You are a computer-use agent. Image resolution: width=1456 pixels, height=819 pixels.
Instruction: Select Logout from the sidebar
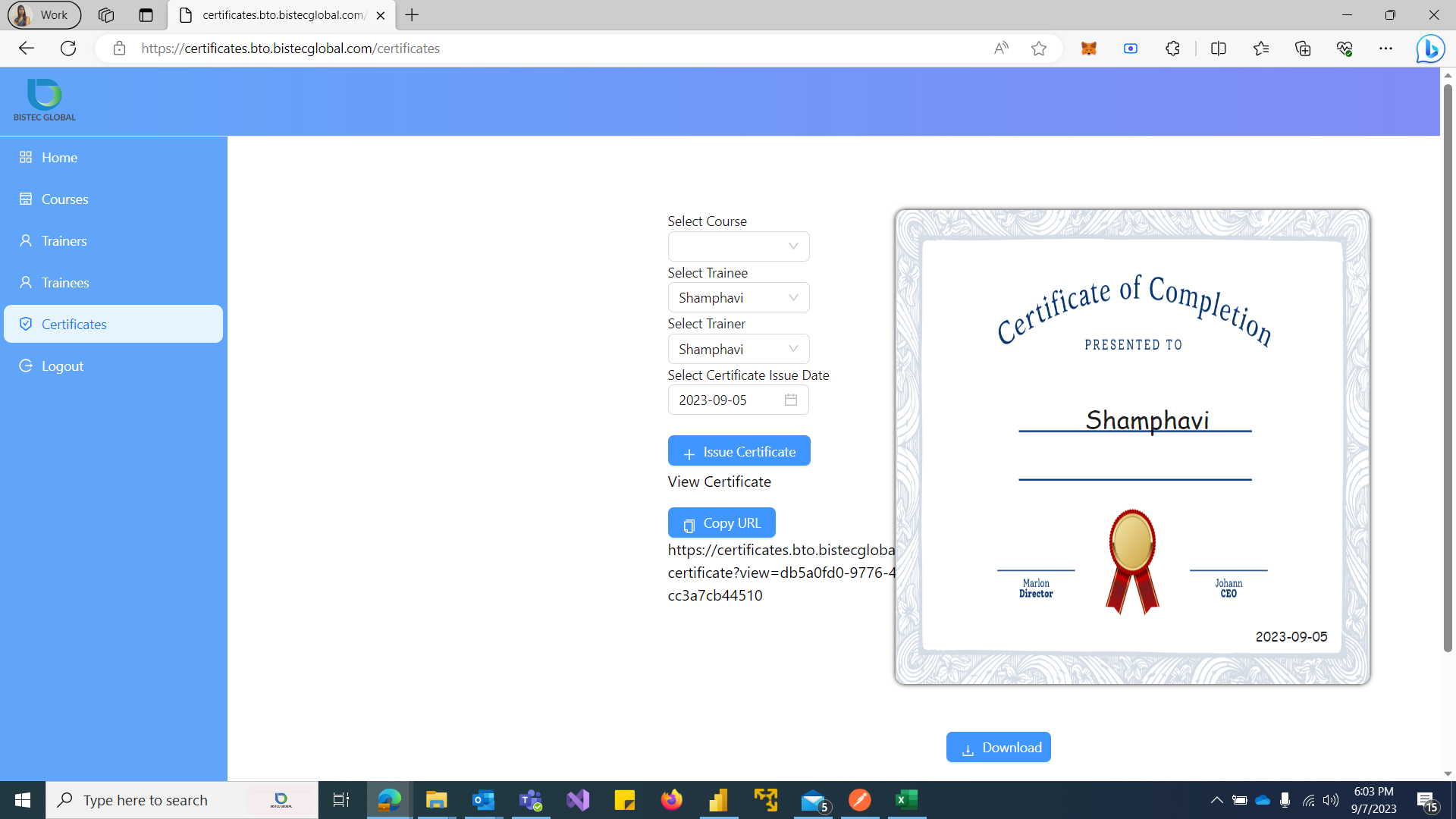(62, 366)
